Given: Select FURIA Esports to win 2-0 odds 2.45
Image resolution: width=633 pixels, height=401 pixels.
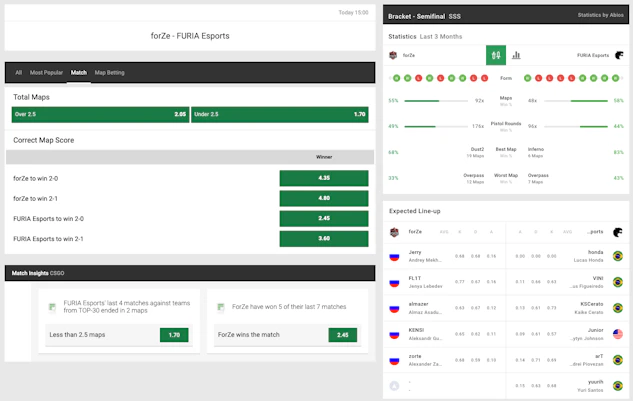Looking at the screenshot, I should coord(324,218).
